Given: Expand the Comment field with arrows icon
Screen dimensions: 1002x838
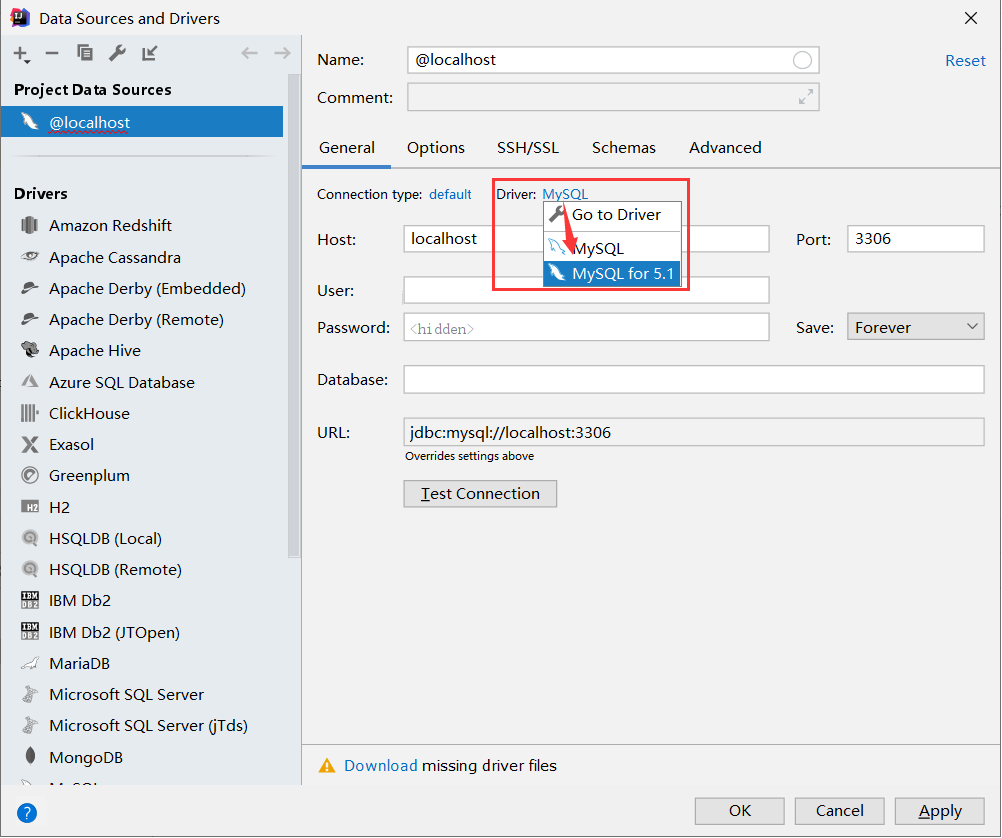Looking at the screenshot, I should click(806, 97).
